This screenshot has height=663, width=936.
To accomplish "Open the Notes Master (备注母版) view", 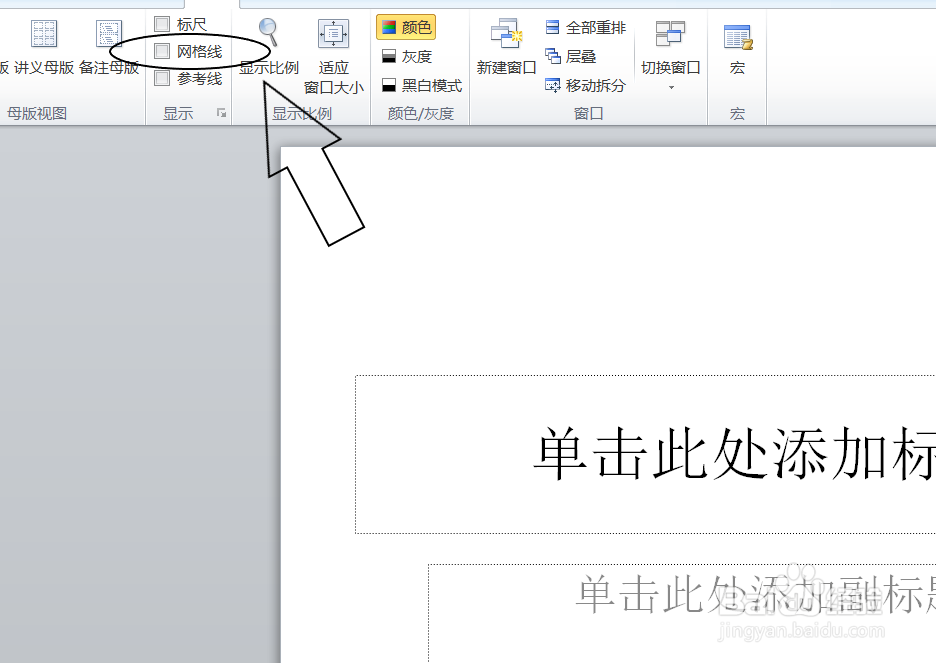I will click(x=109, y=47).
